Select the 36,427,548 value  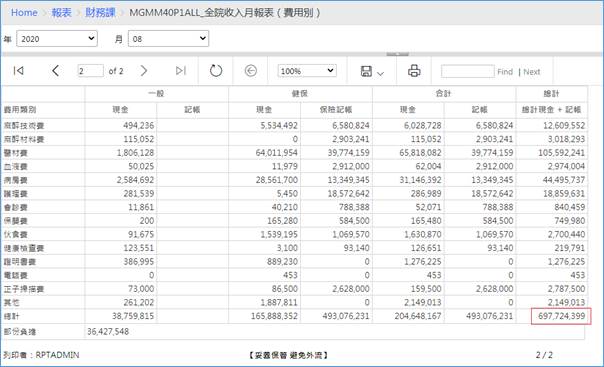pos(108,332)
